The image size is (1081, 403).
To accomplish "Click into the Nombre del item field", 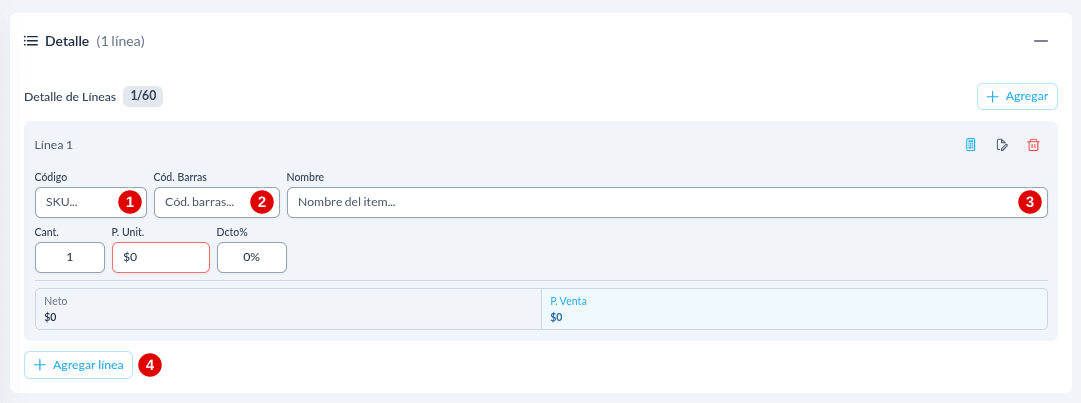I will [x=667, y=203].
